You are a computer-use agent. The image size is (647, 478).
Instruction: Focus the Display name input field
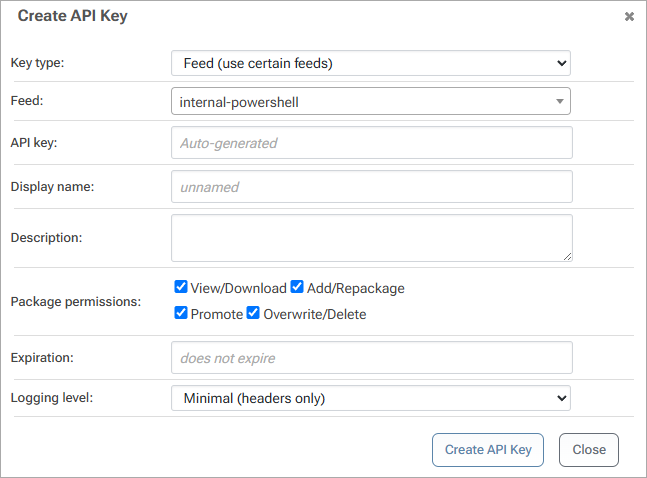pos(372,187)
